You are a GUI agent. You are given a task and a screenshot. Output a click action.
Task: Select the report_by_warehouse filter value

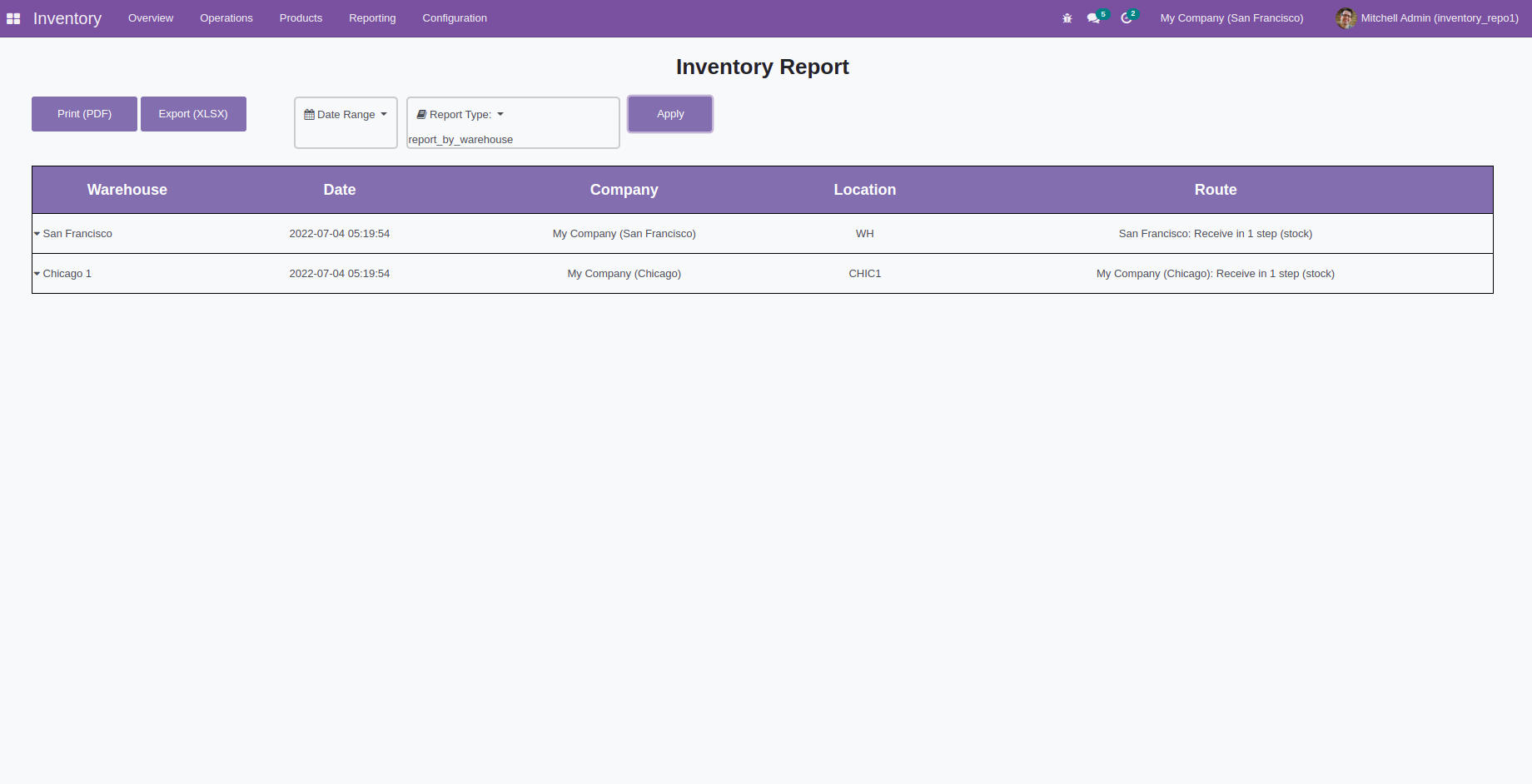coord(460,140)
